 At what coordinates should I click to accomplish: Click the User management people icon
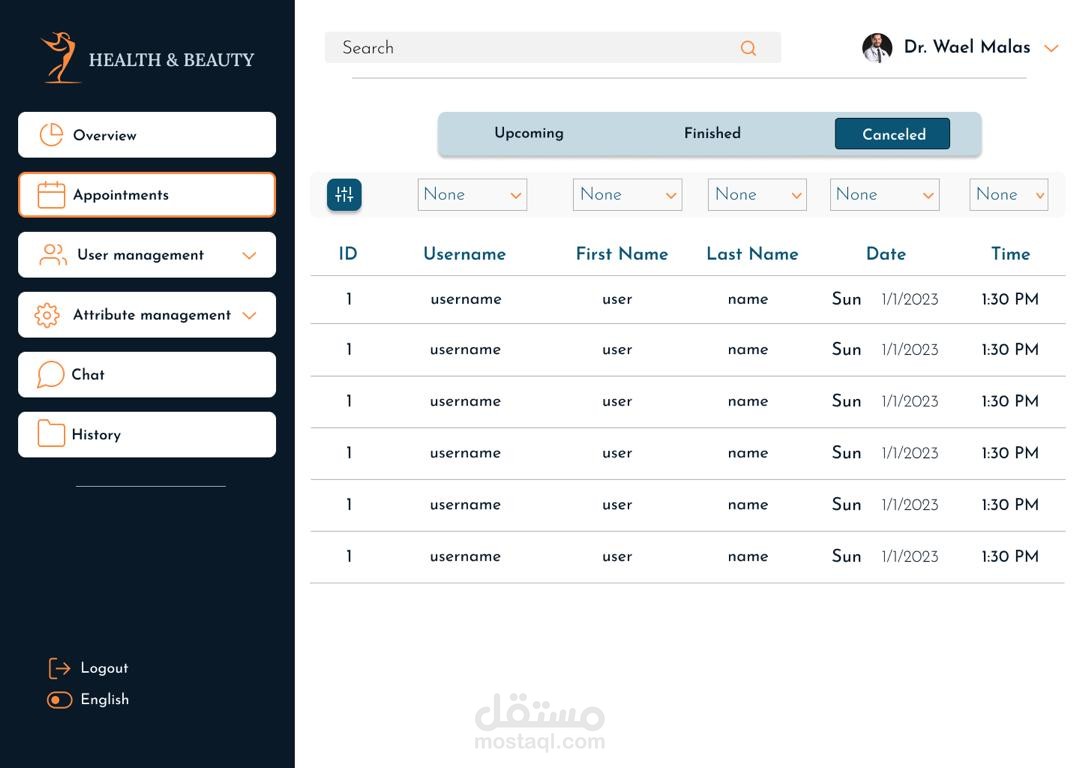coord(53,255)
